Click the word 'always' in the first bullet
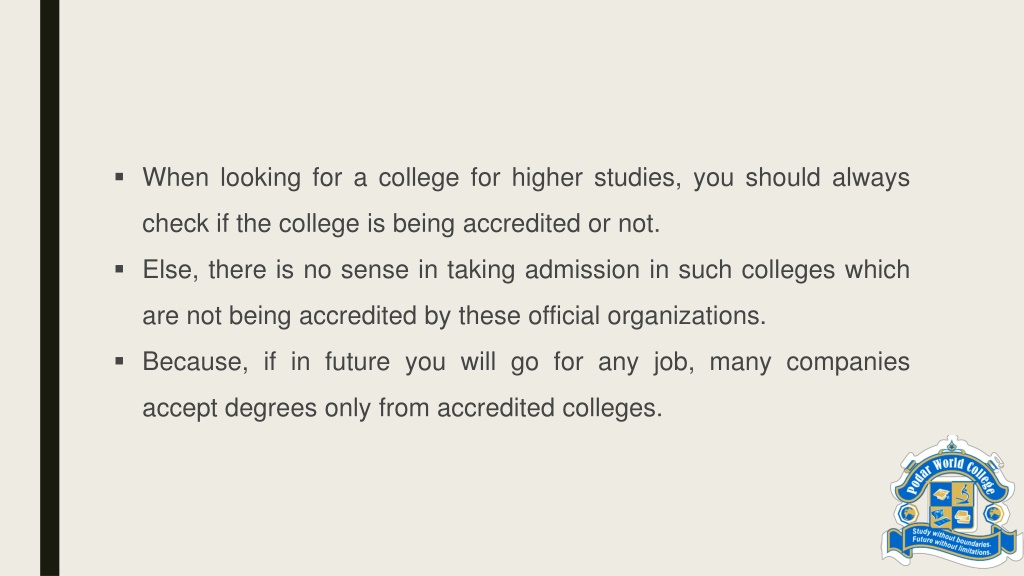This screenshot has width=1024, height=576. [871, 178]
